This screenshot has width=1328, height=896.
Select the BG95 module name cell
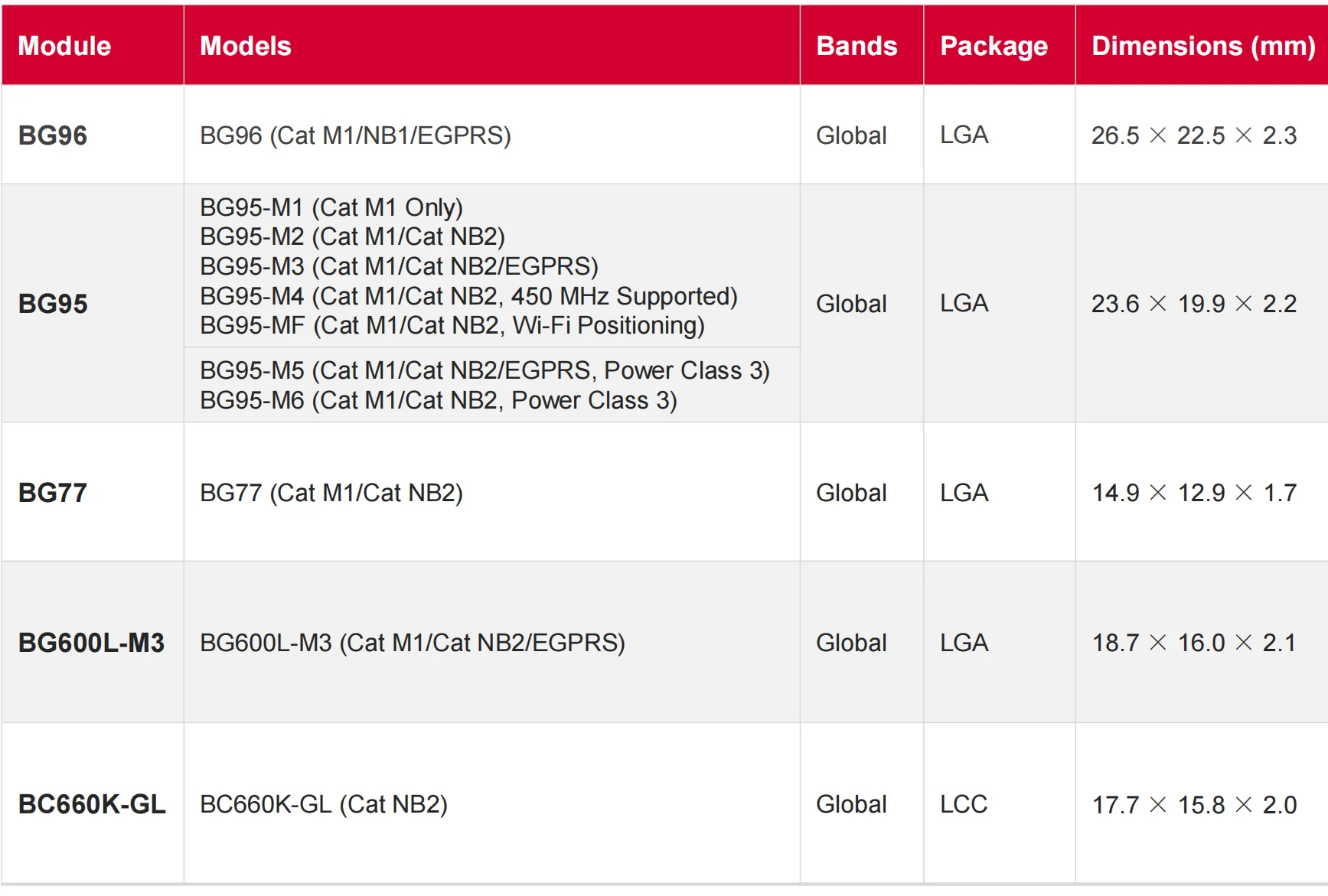53,304
